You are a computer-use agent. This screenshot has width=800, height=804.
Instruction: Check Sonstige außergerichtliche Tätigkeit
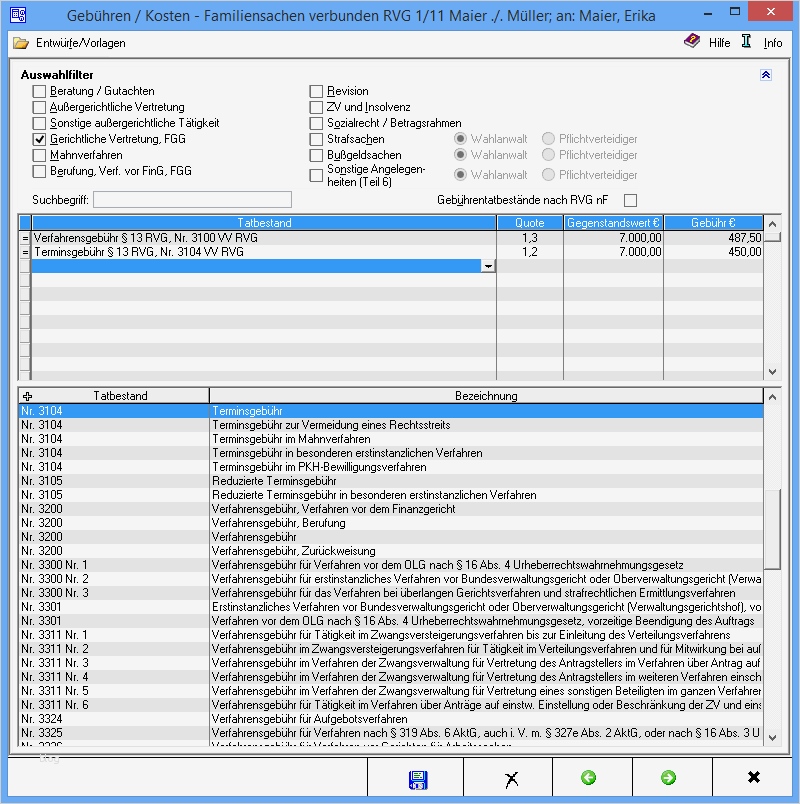[x=39, y=123]
